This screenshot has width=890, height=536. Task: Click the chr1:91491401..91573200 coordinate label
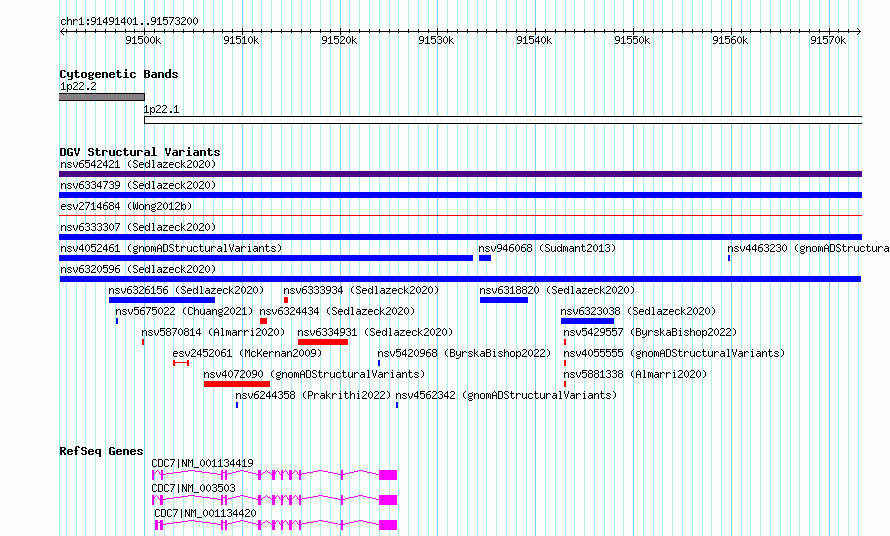(129, 21)
